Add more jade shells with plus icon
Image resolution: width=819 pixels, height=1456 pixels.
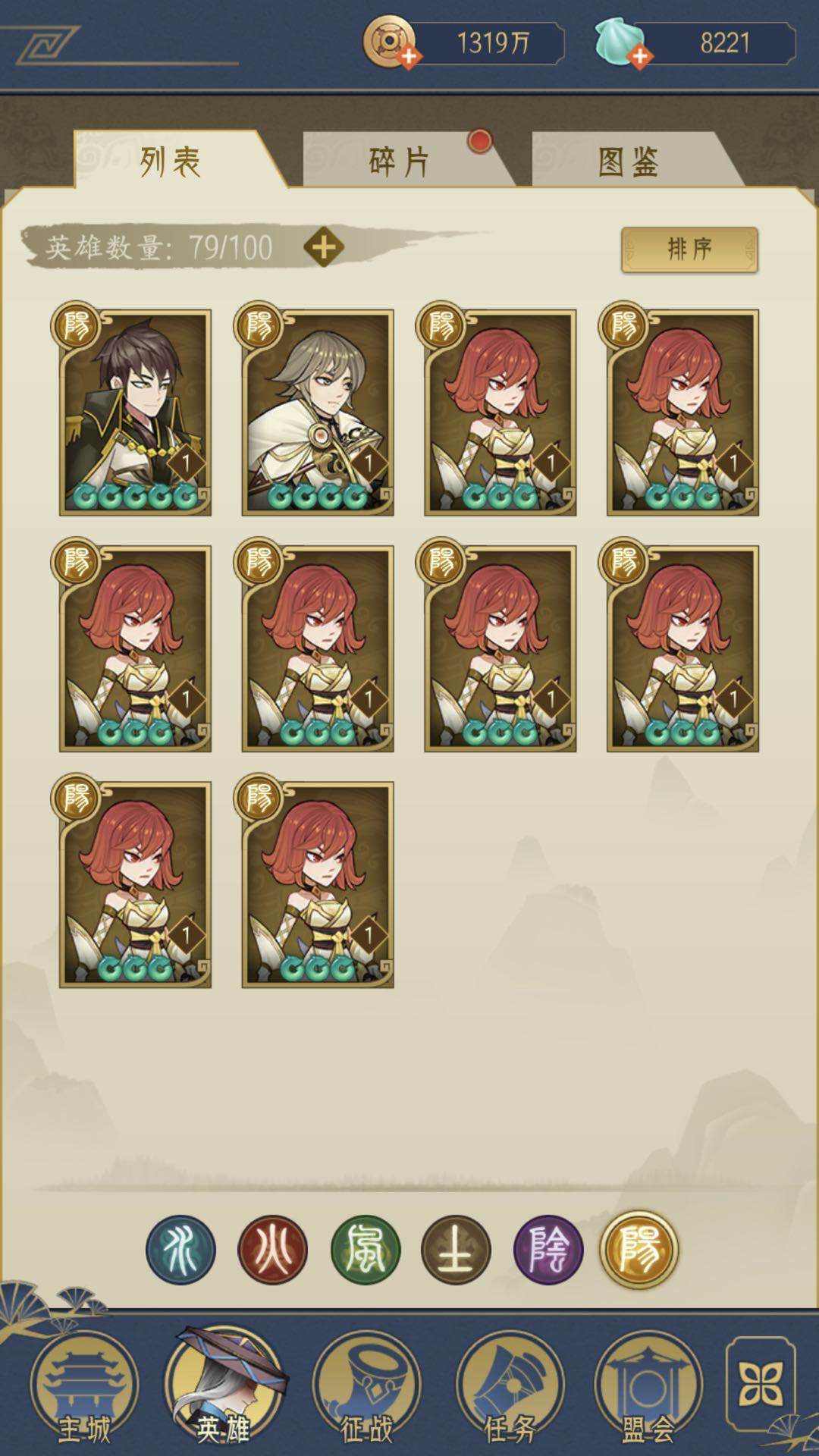coord(640,57)
